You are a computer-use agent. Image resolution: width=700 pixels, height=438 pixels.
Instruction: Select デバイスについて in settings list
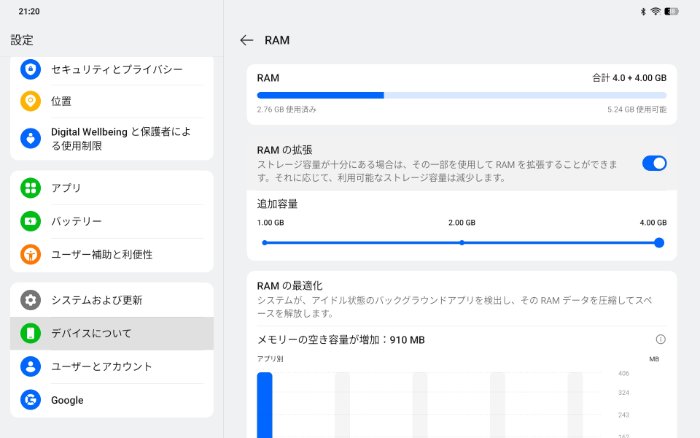pyautogui.click(x=112, y=333)
